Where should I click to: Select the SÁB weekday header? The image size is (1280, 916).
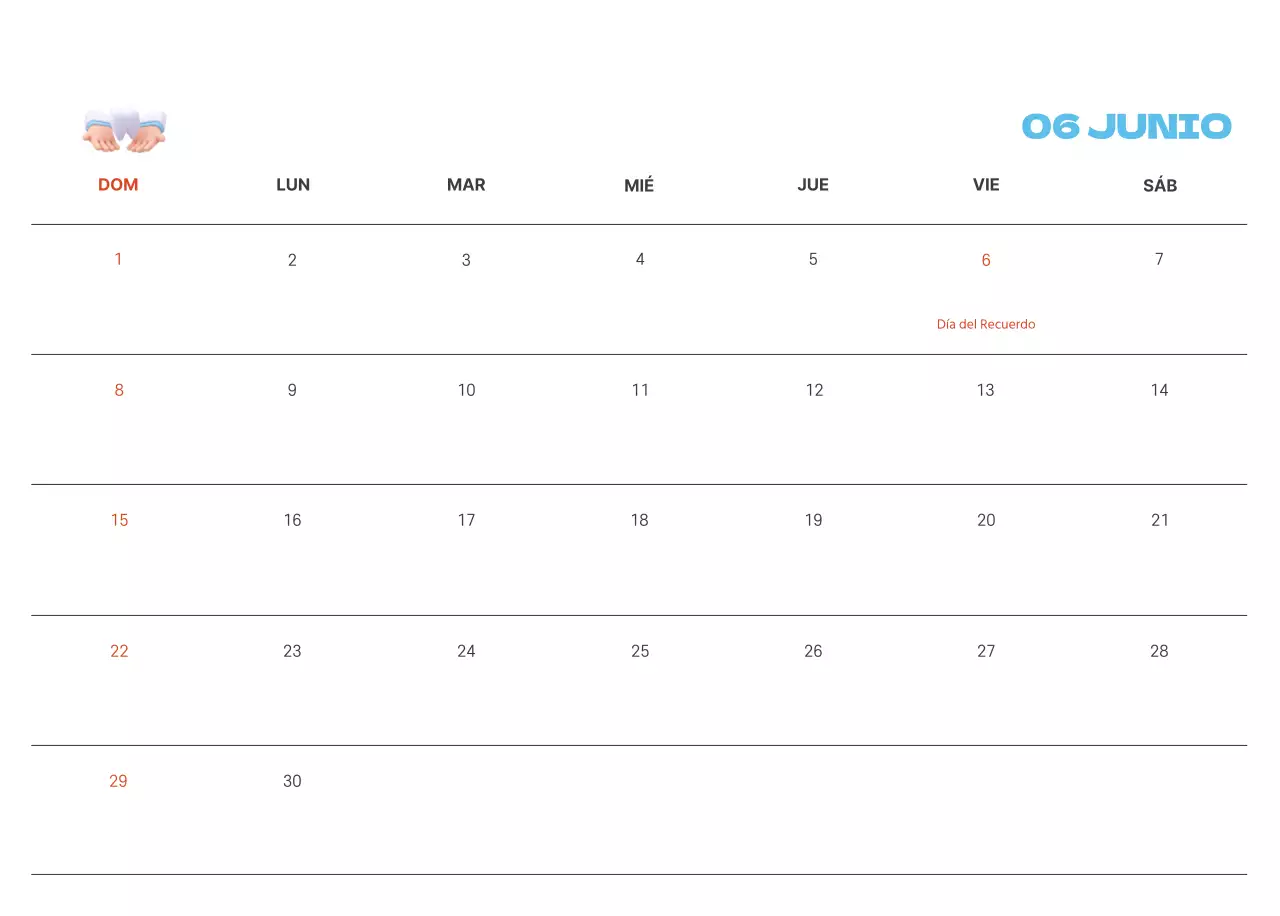tap(1160, 185)
